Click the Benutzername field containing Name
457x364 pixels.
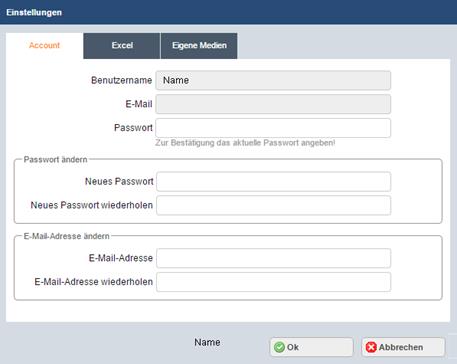(x=273, y=80)
